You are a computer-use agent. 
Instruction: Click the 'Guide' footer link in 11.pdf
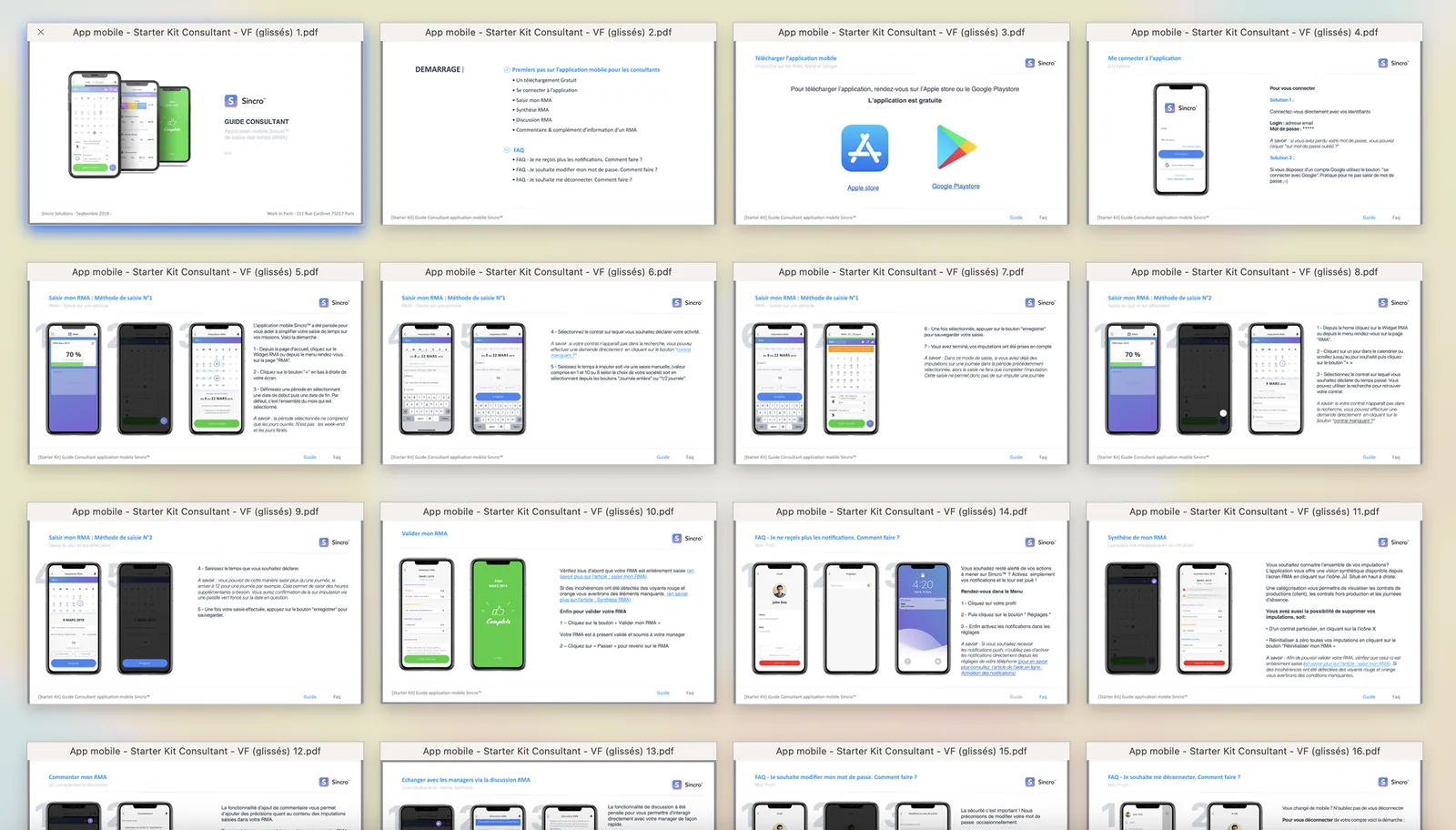click(x=1369, y=697)
